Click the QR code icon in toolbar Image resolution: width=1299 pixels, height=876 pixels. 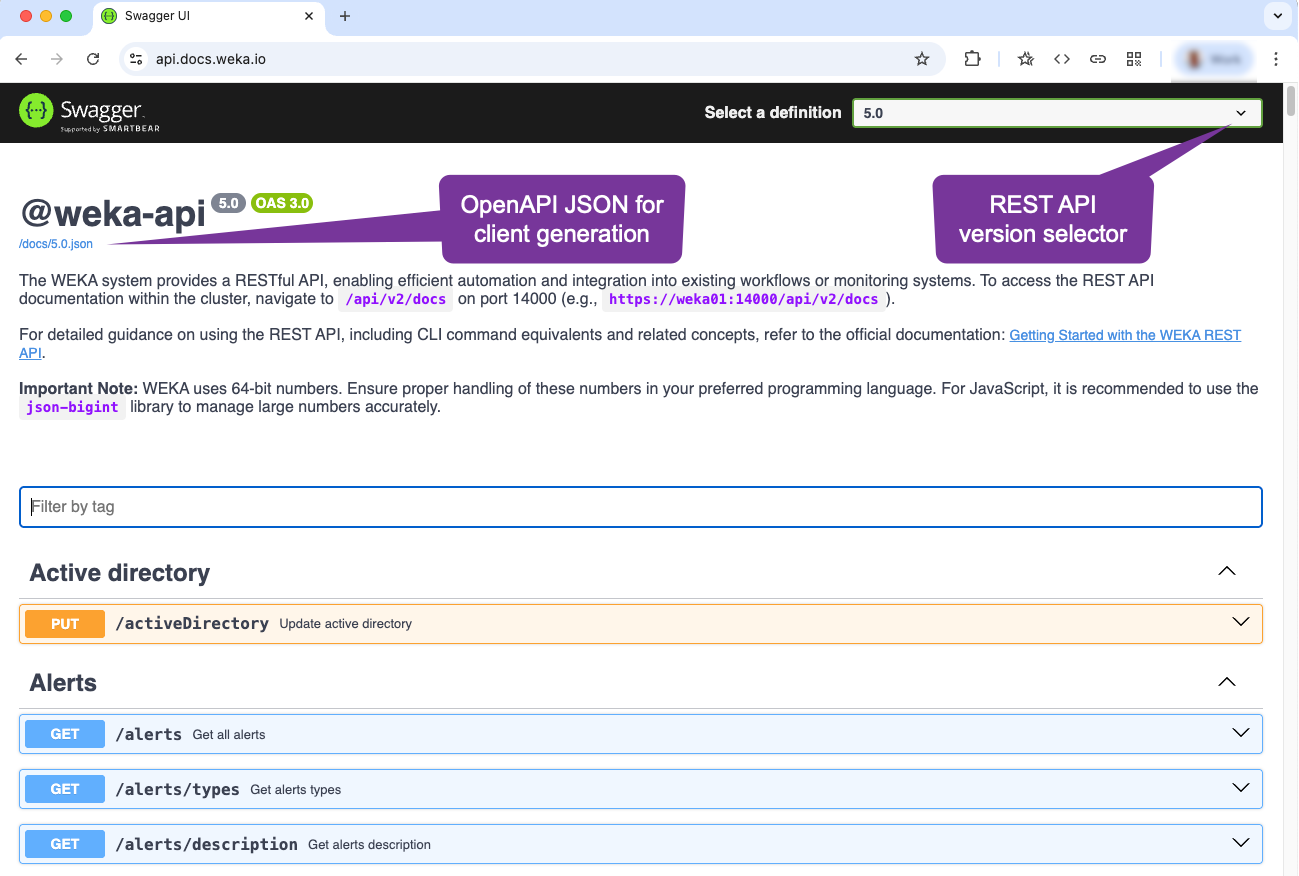click(x=1134, y=59)
